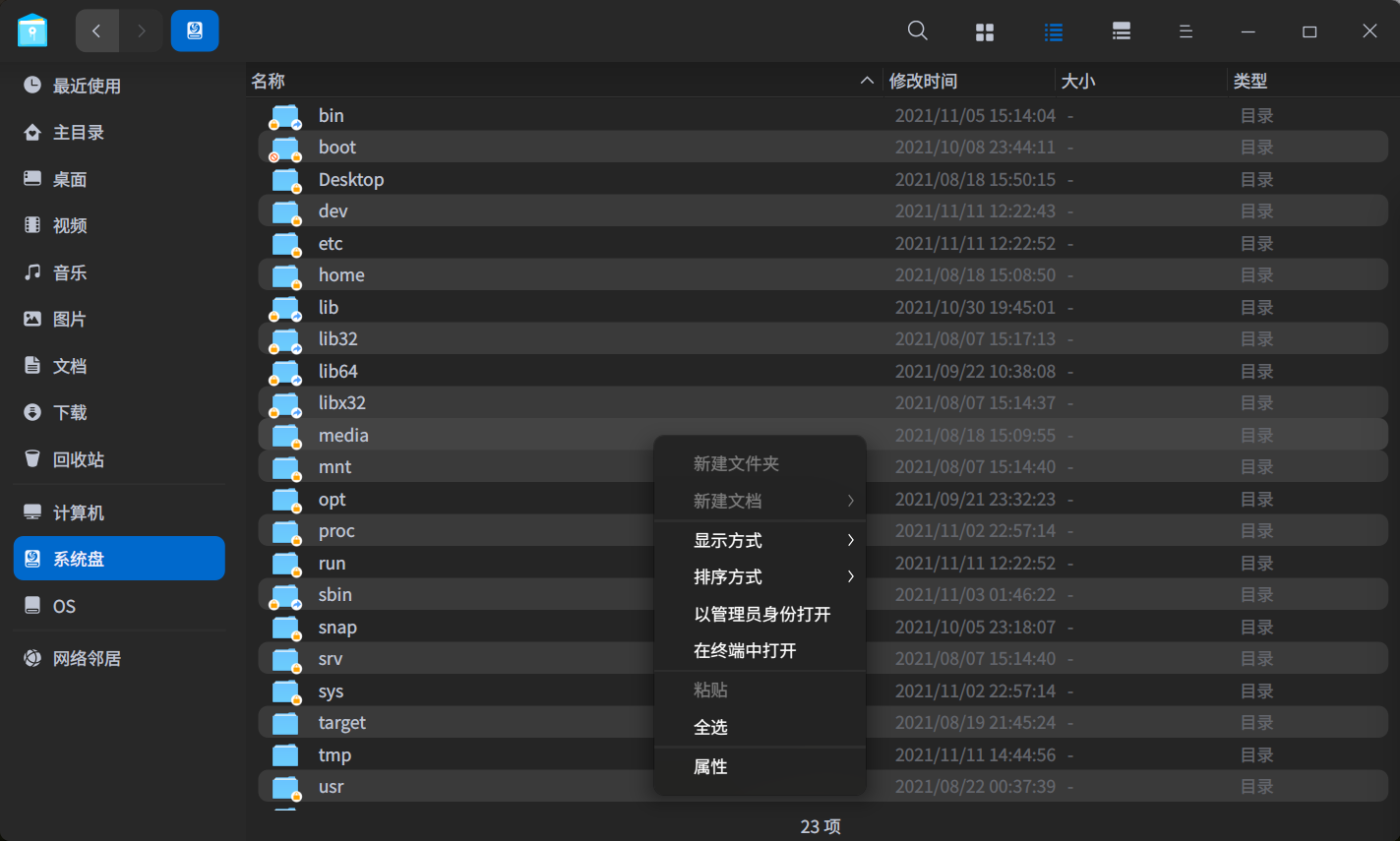The height and width of the screenshot is (841, 1400).
Task: Click the forward navigation button
Action: click(141, 30)
